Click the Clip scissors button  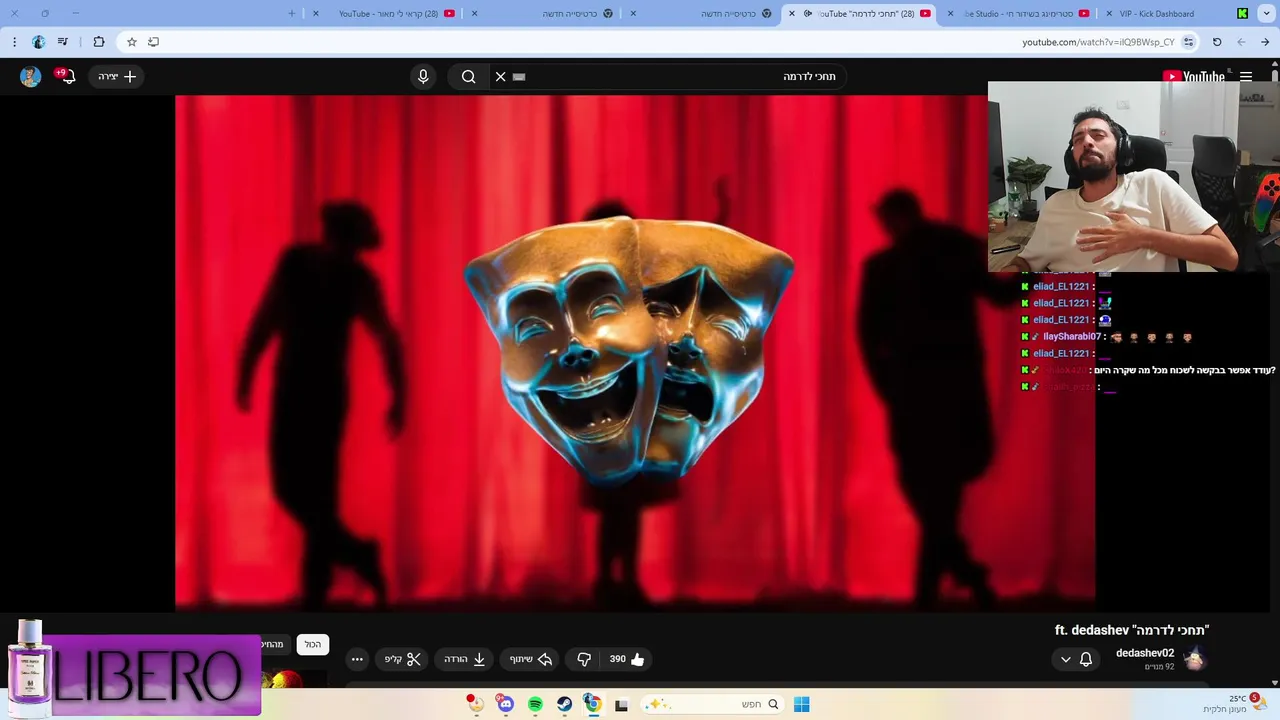pyautogui.click(x=403, y=659)
